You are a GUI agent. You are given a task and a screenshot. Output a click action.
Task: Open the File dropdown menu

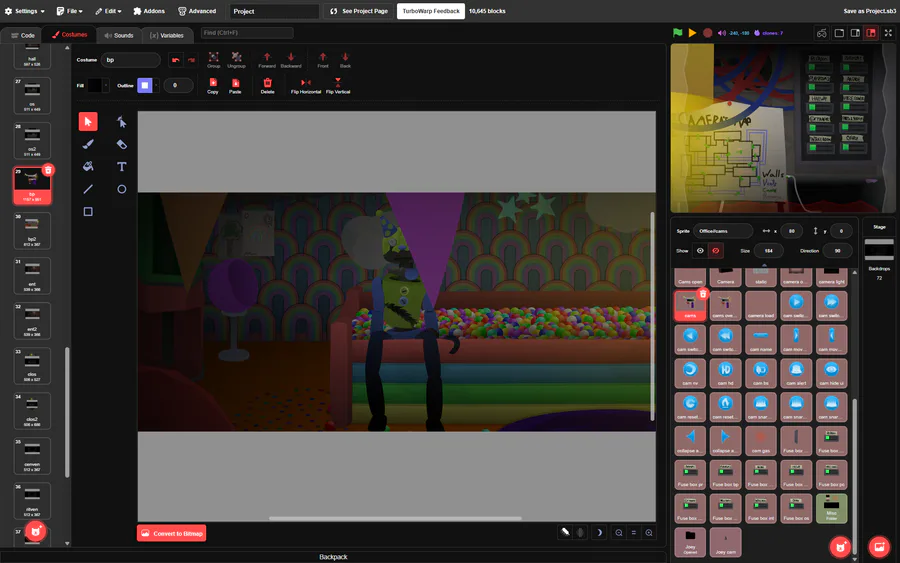69,11
